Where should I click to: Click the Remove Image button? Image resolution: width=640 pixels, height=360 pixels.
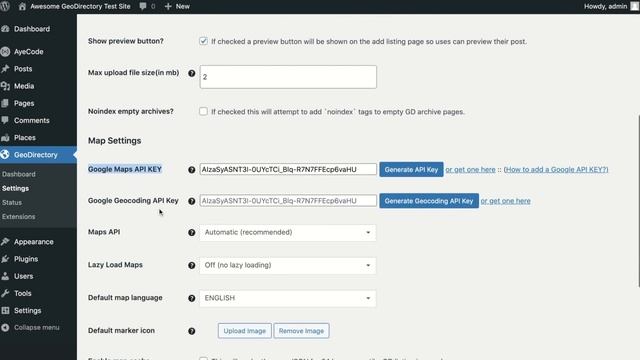coord(301,331)
